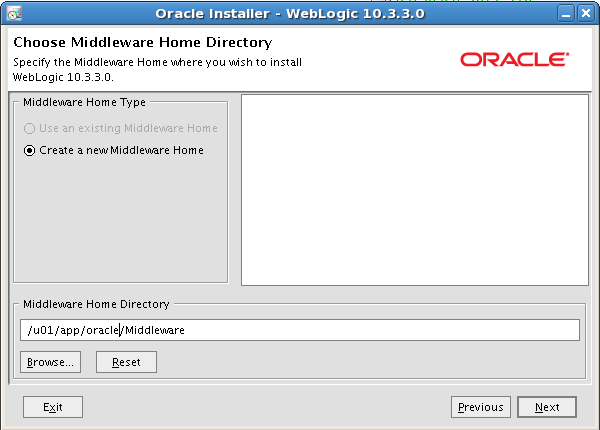
Task: Click the Choose Middleware Home Directory heading
Action: click(143, 42)
